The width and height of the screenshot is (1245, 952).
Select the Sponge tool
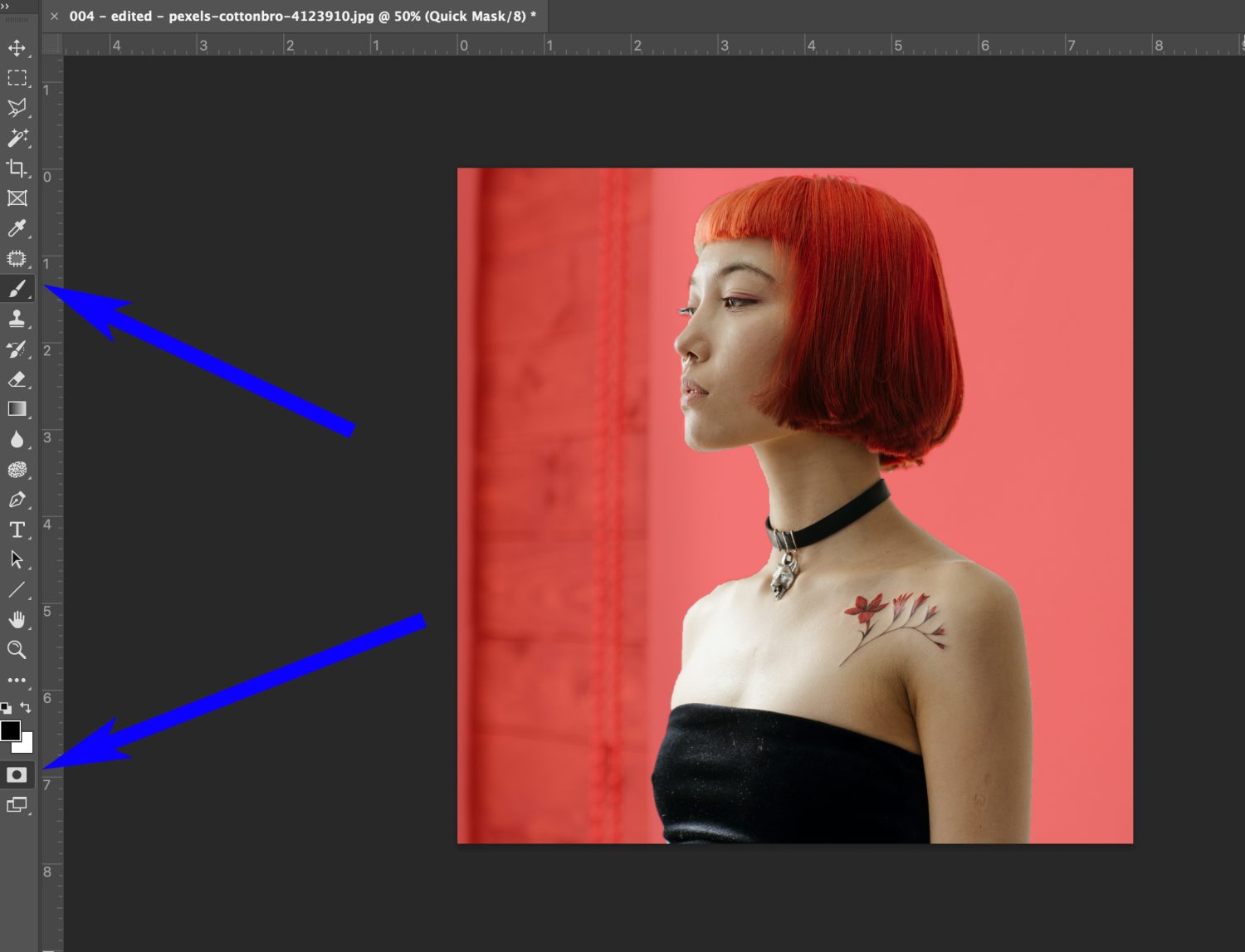[17, 470]
